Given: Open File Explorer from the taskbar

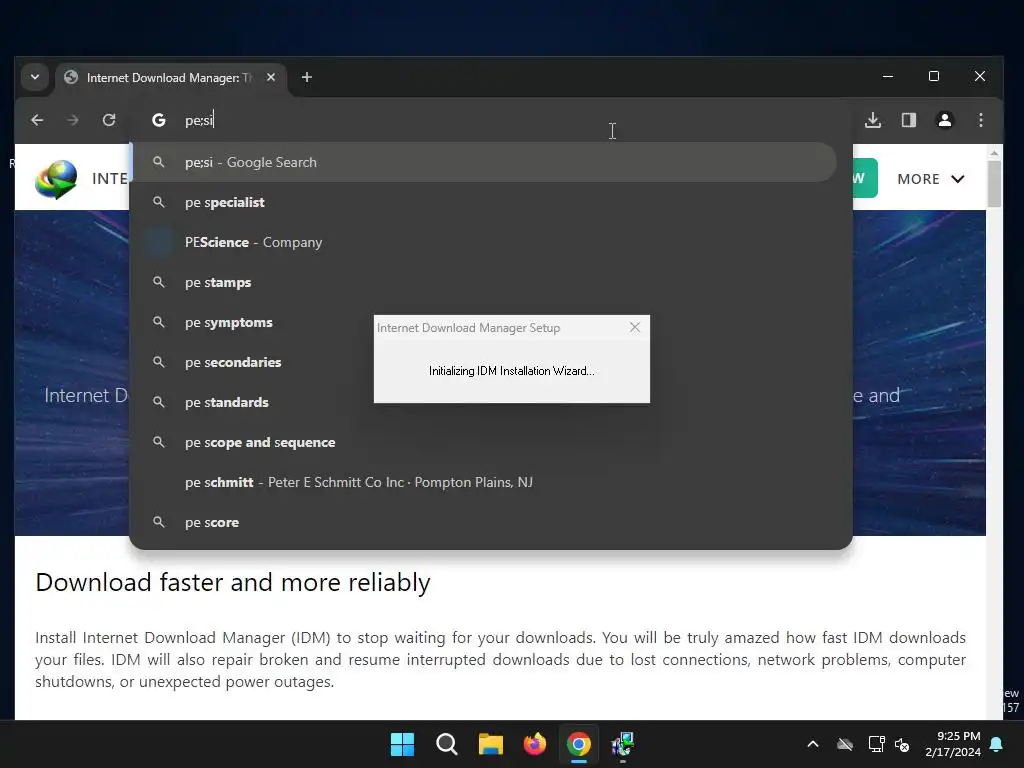Looking at the screenshot, I should [490, 744].
